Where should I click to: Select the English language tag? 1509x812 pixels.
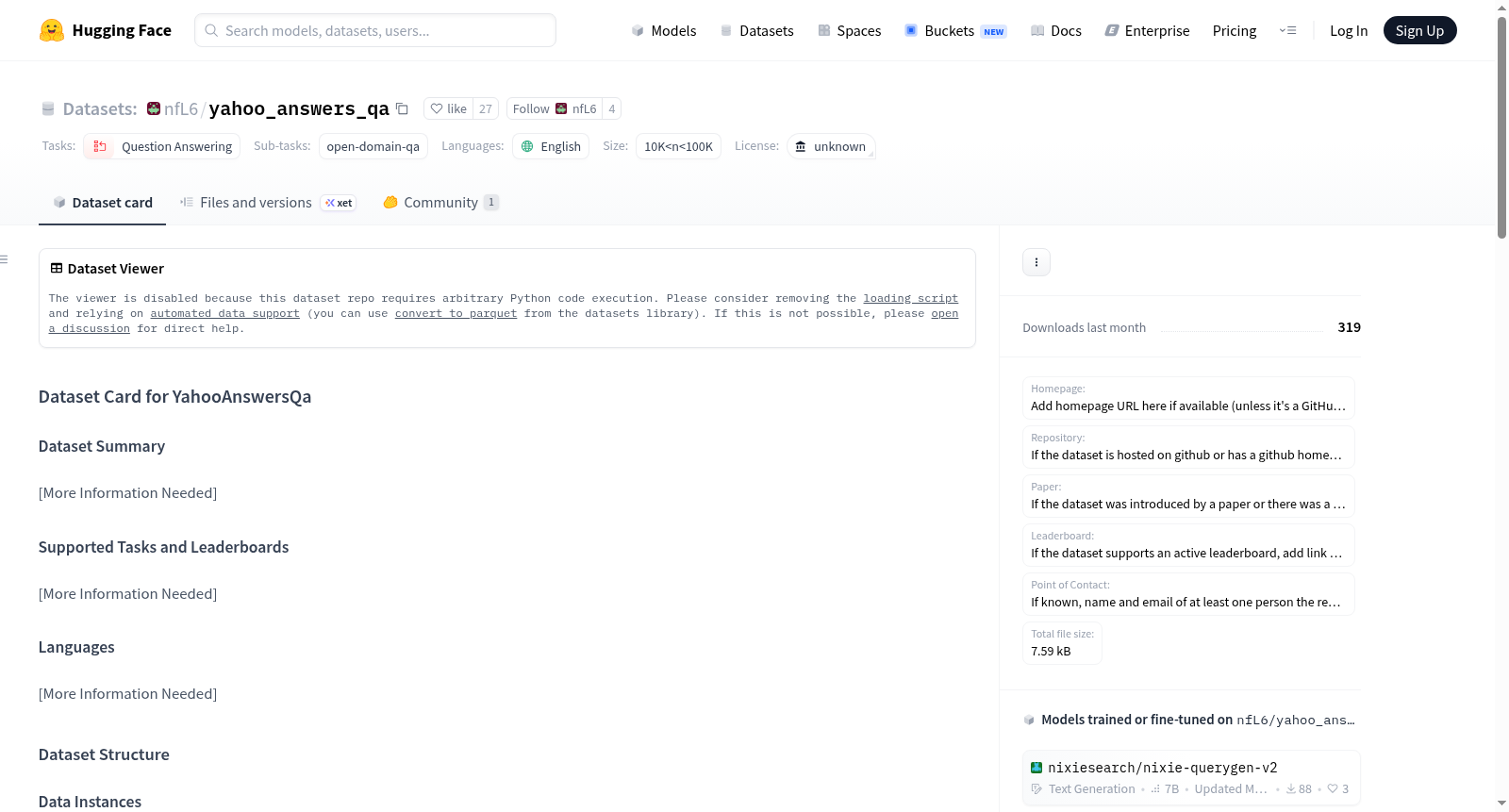coord(551,146)
